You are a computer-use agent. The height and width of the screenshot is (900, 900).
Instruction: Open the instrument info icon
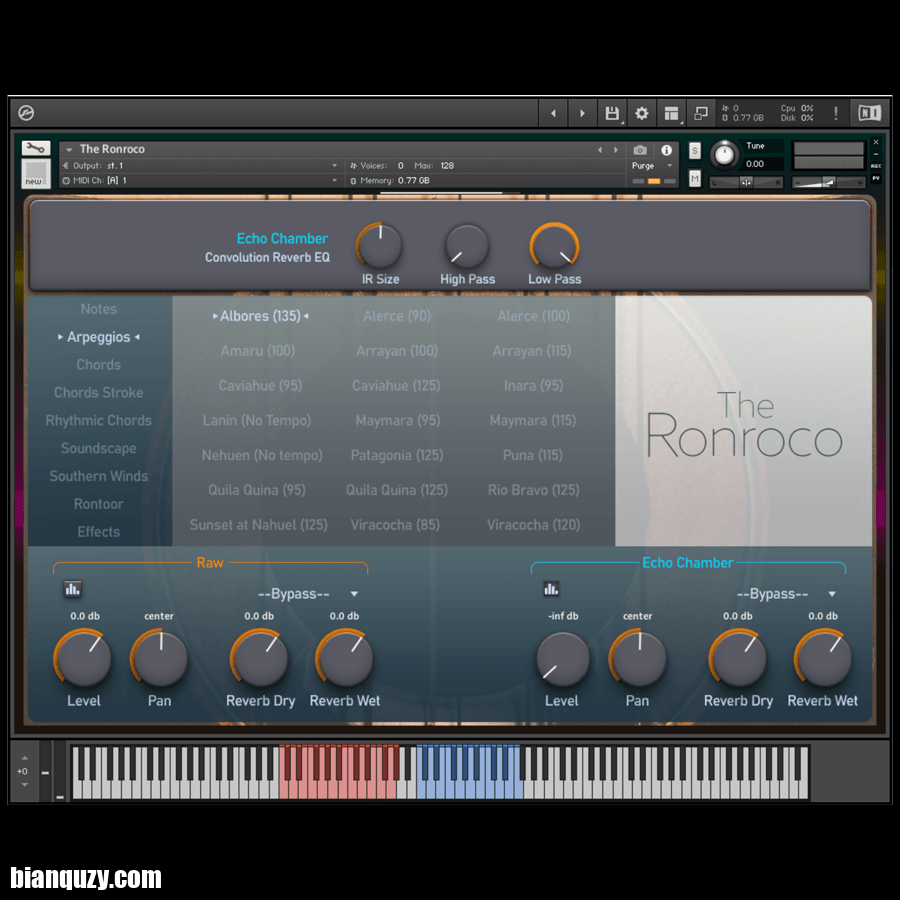pos(666,150)
